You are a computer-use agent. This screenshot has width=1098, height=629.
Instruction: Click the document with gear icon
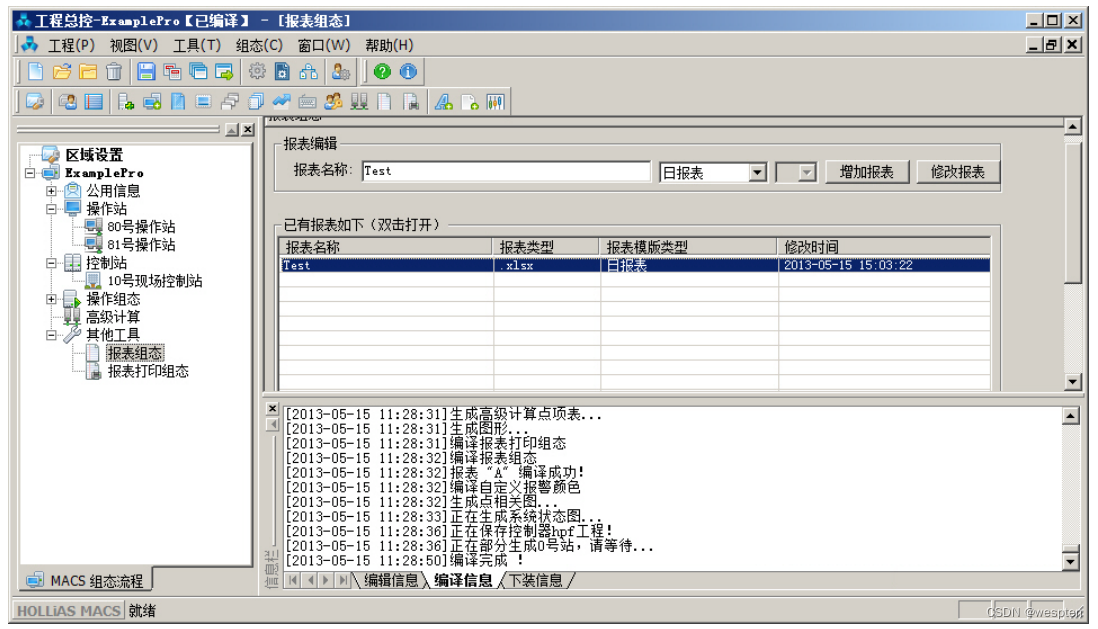point(282,71)
